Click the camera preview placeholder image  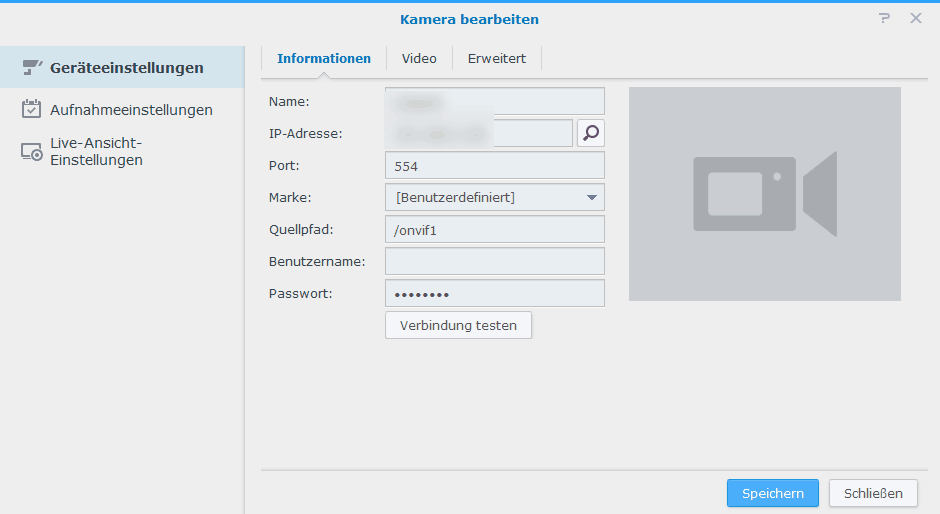point(764,194)
